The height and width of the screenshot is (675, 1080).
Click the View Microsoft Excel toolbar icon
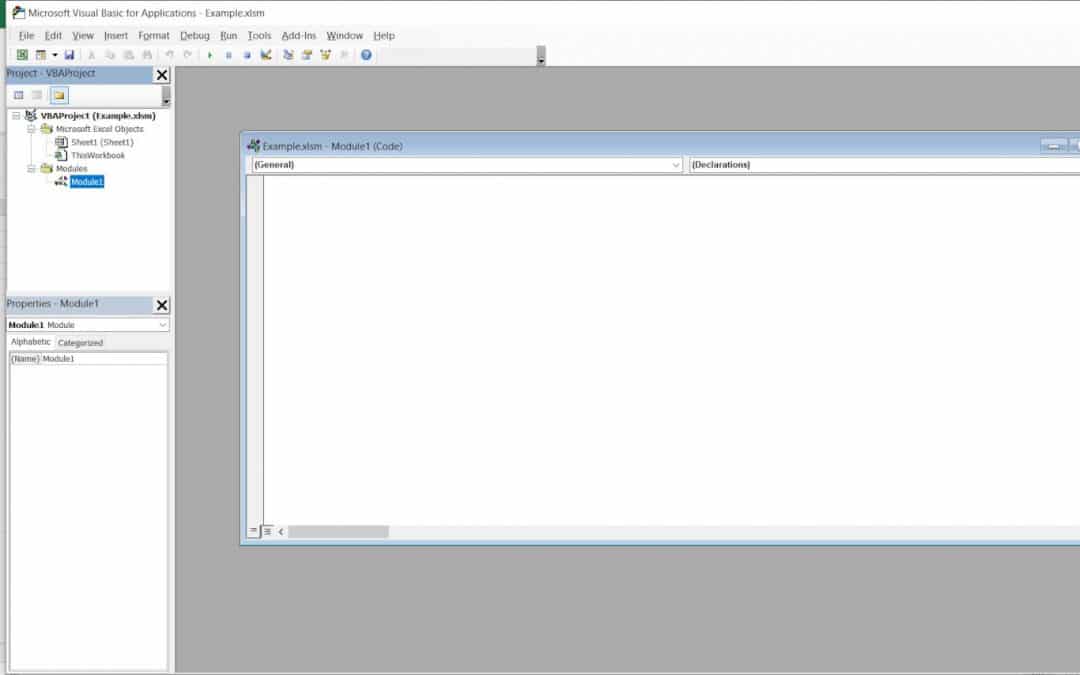[x=22, y=55]
